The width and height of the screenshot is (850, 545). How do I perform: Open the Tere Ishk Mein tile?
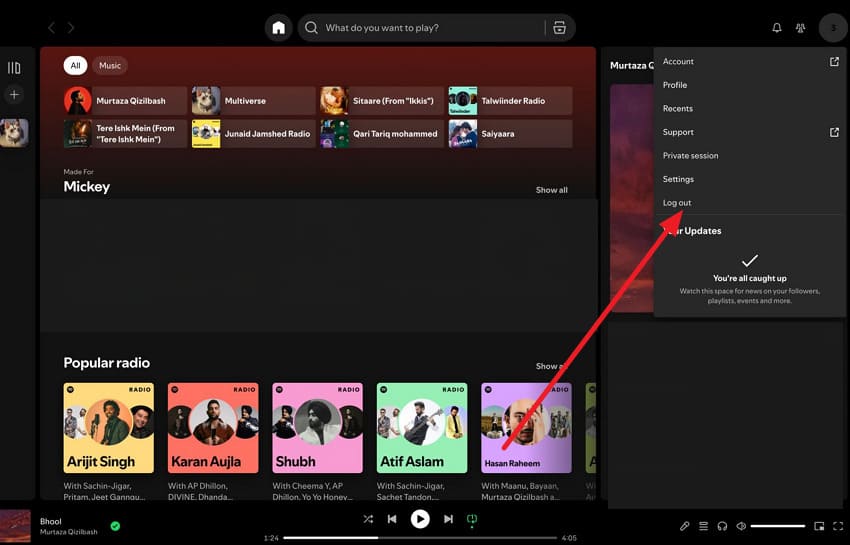(125, 133)
